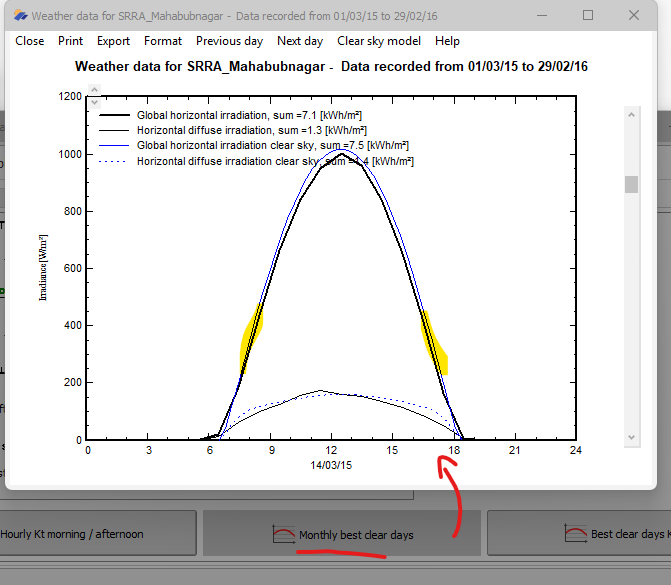
Task: Click the Horizontal diffuse irradiation legend entry
Action: tap(252, 130)
